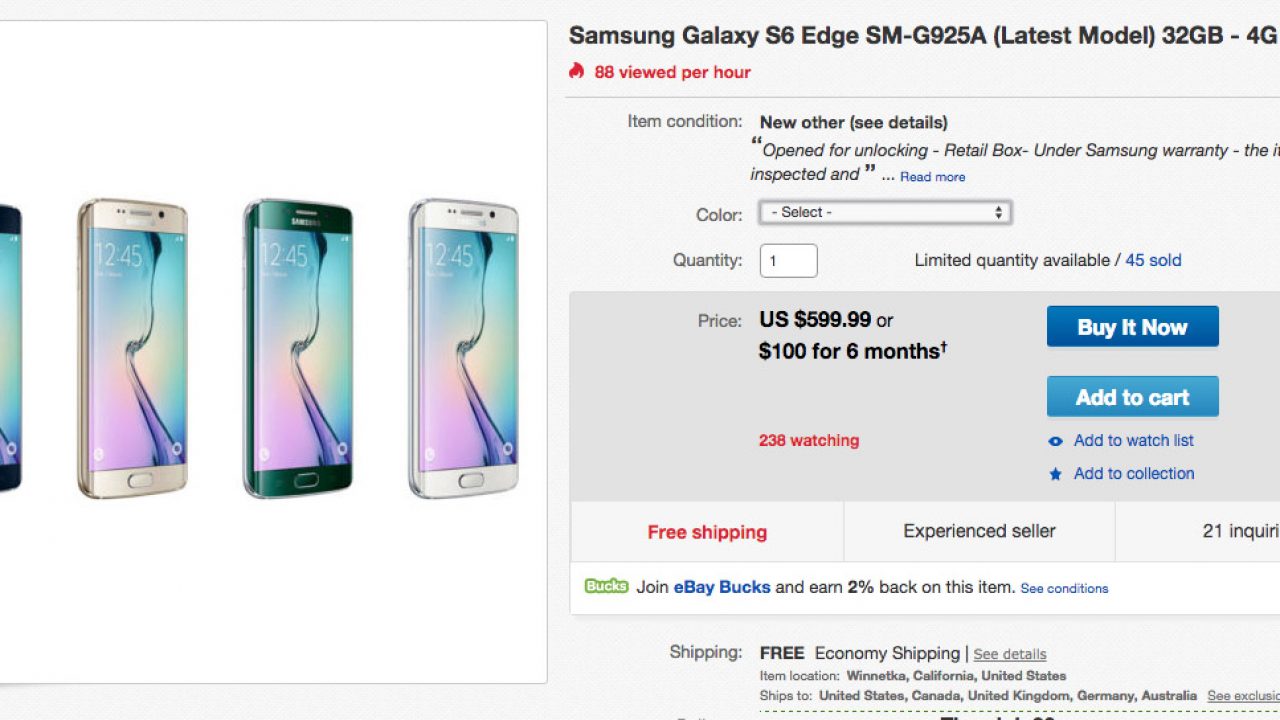Viewport: 1280px width, 720px height.
Task: Click the Quantity input field
Action: 788,260
